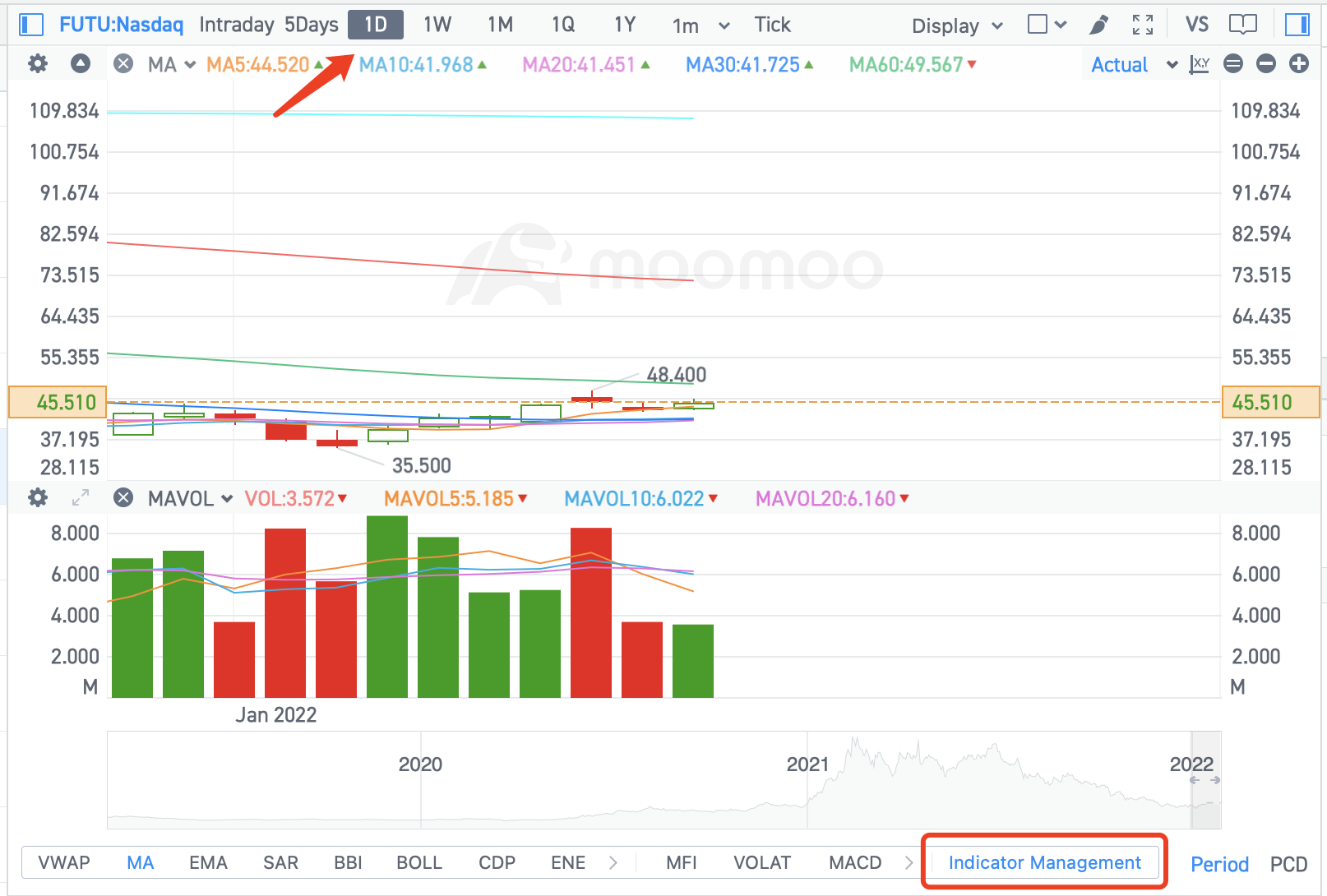Open the drawing brush tool

pyautogui.click(x=1098, y=25)
